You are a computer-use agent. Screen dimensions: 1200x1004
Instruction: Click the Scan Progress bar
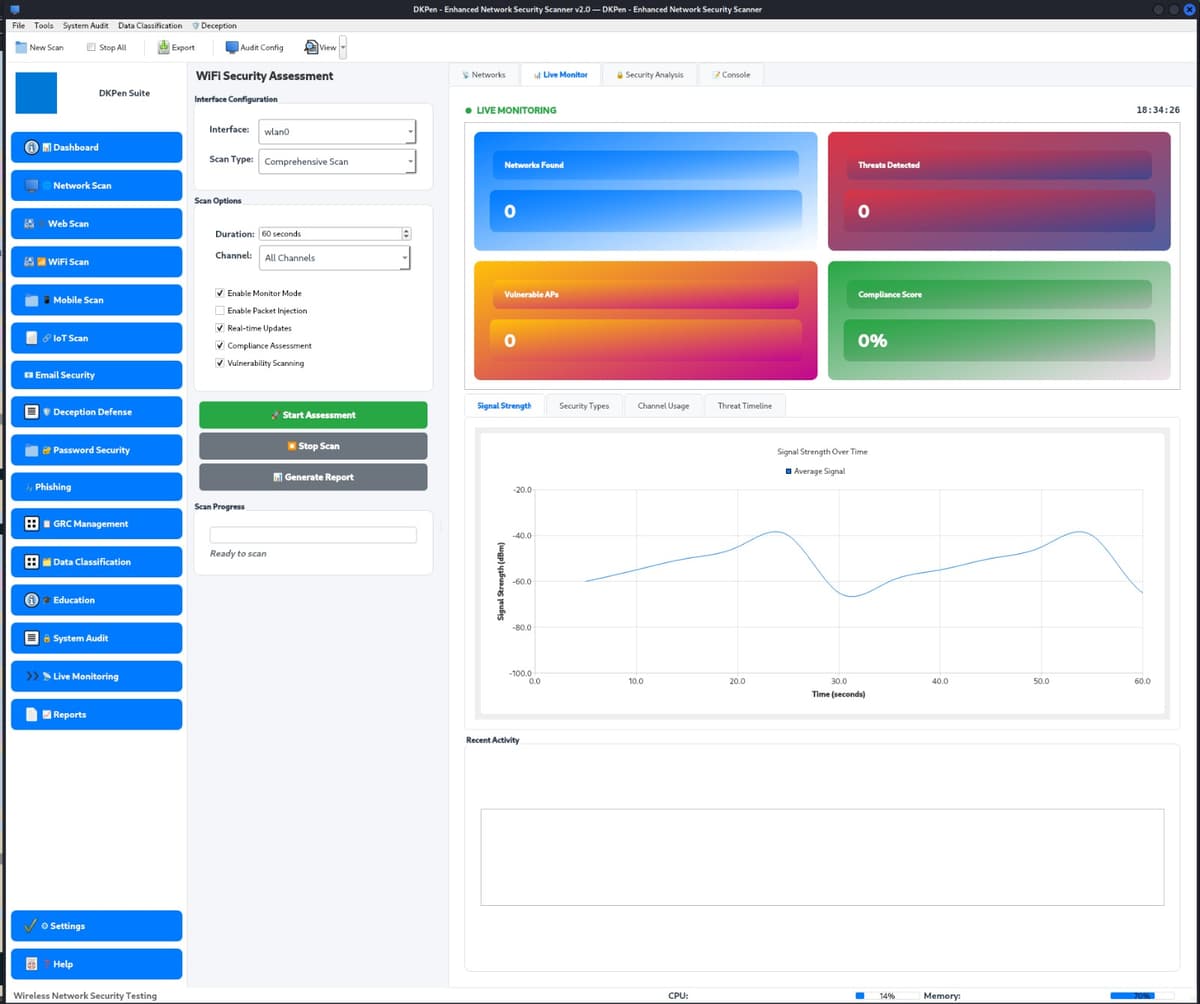pos(313,534)
